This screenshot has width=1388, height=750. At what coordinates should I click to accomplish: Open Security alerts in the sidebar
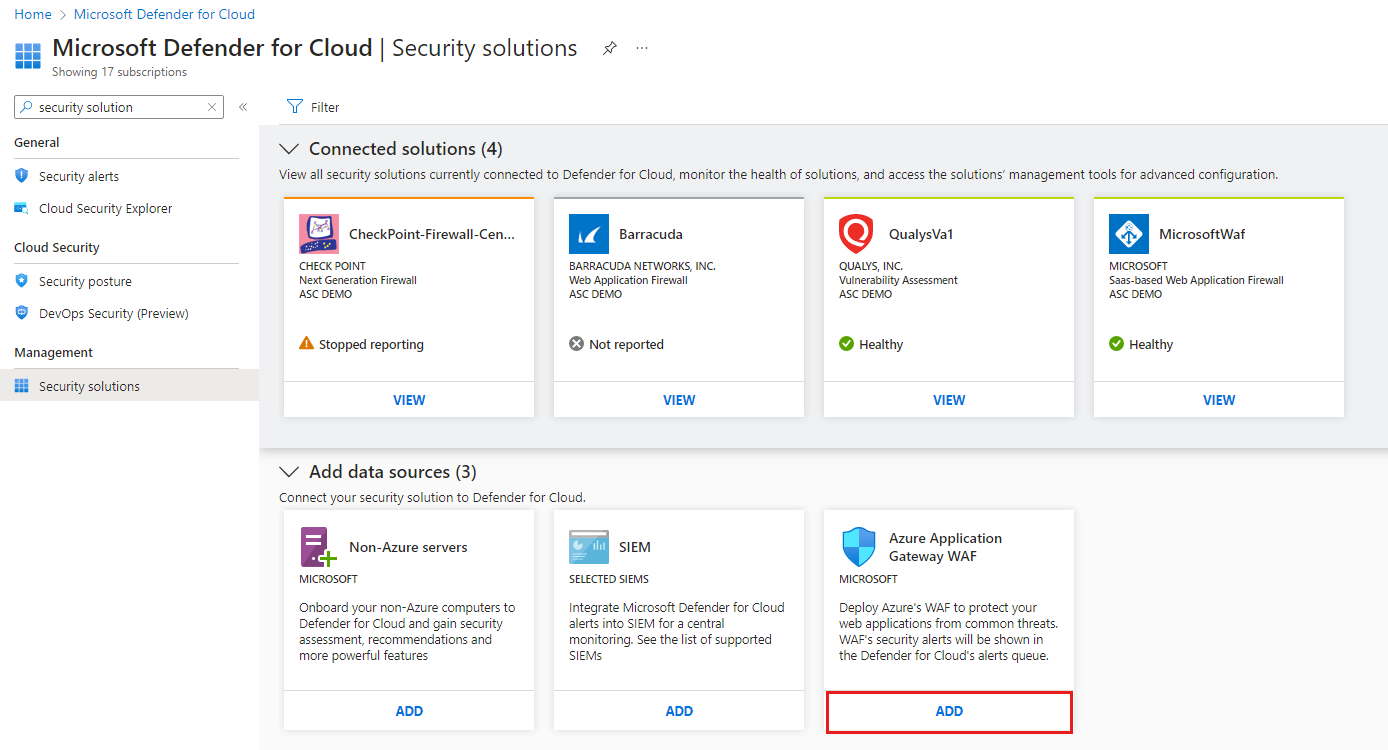click(x=79, y=176)
